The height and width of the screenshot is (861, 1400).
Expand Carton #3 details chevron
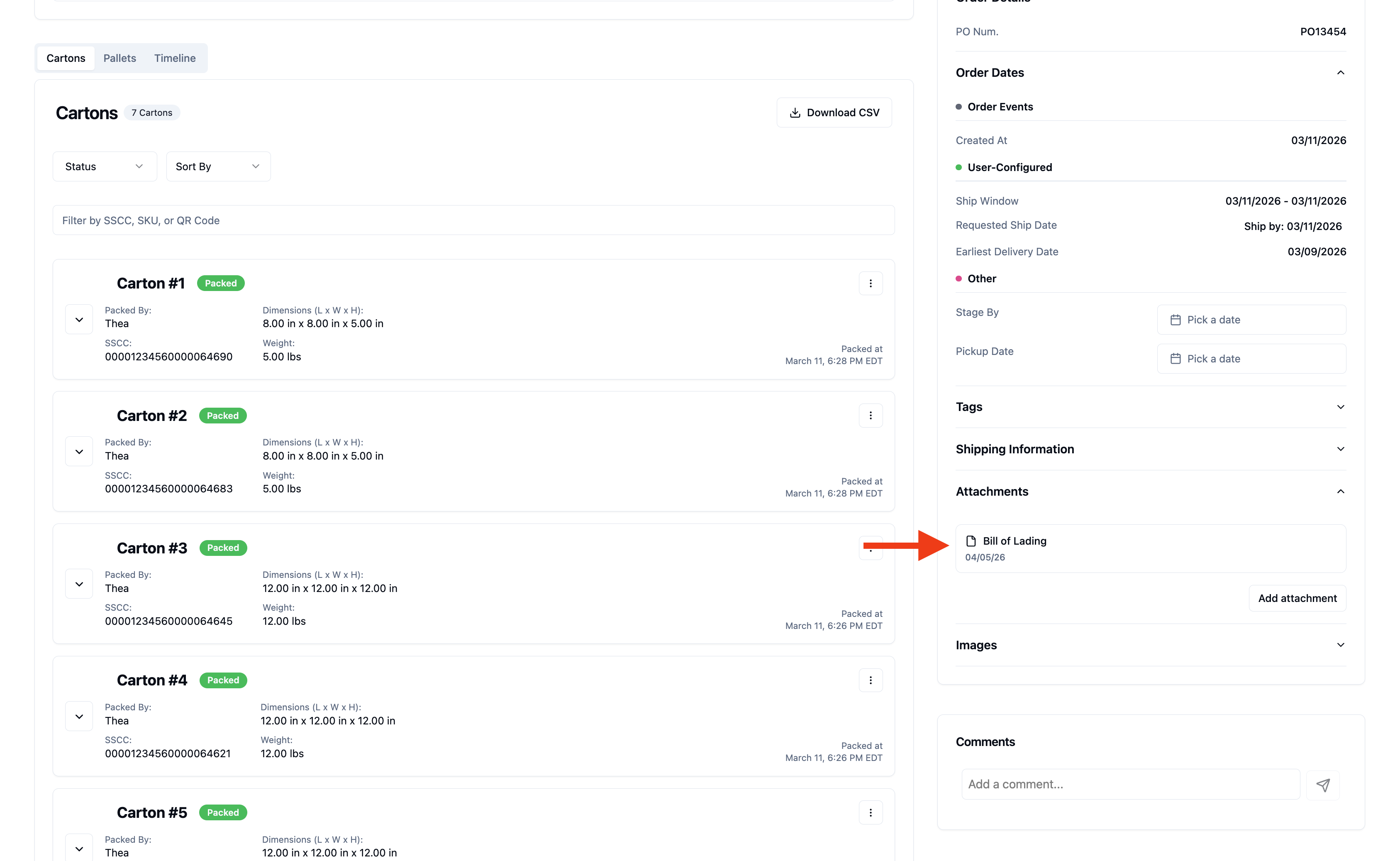pos(79,584)
